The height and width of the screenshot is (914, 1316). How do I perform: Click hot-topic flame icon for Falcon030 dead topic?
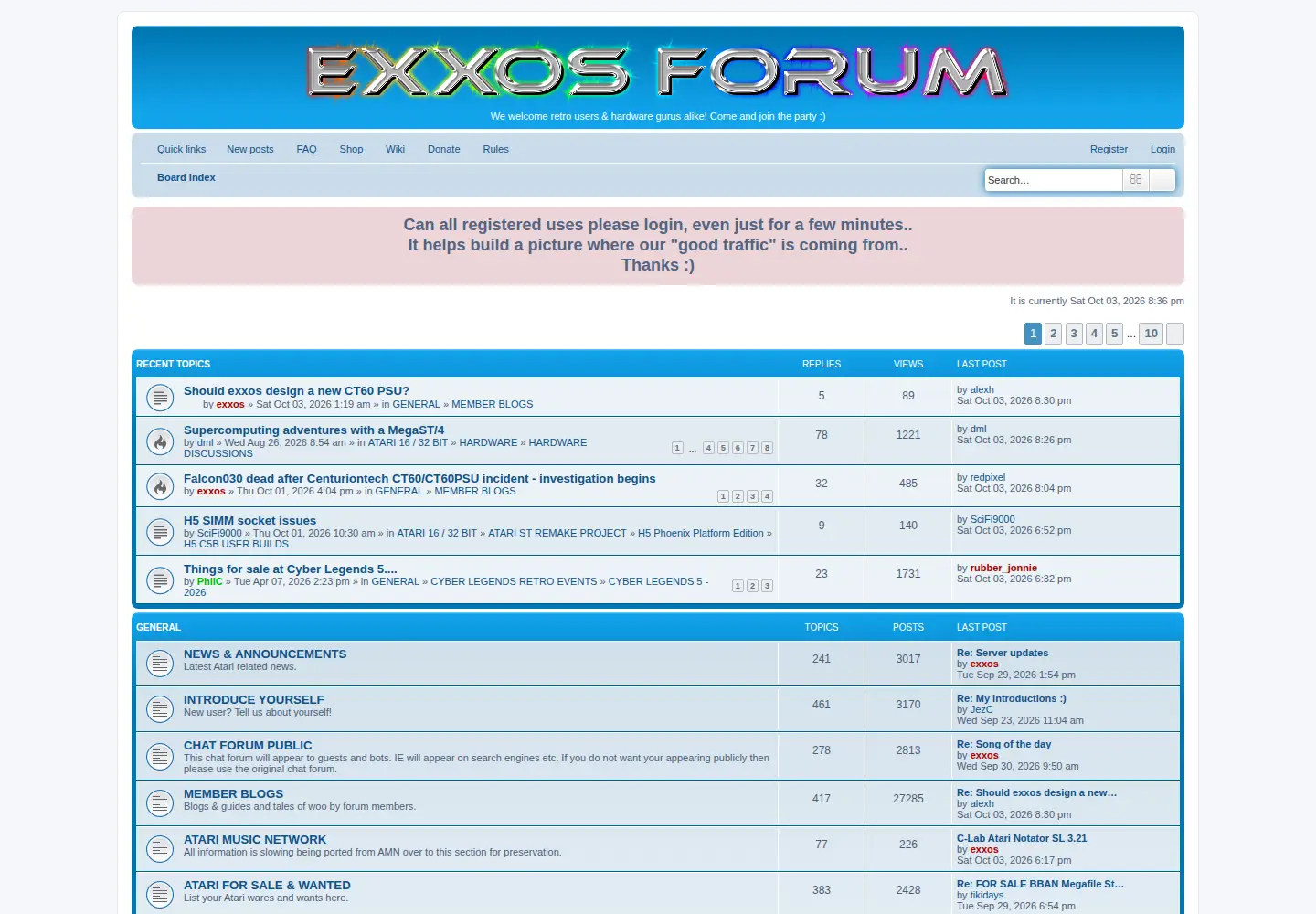point(160,486)
